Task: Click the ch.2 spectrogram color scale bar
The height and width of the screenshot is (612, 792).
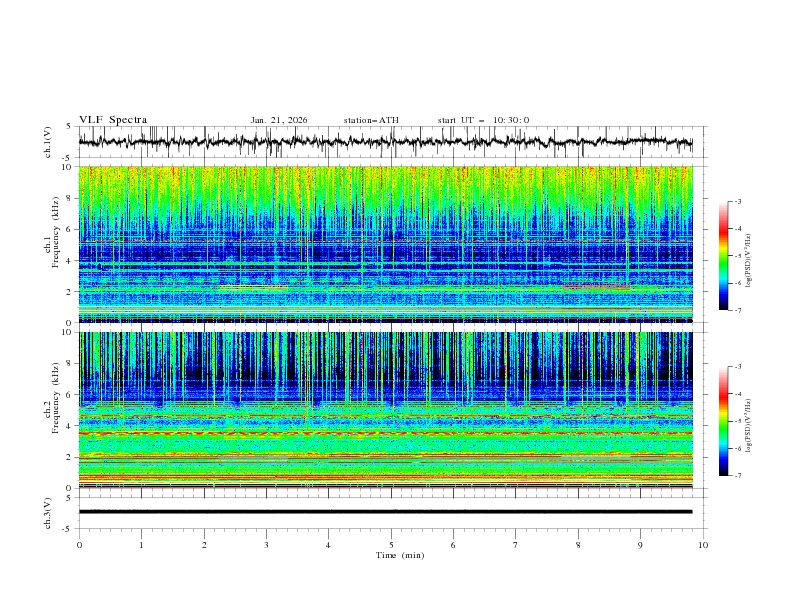Action: point(723,421)
